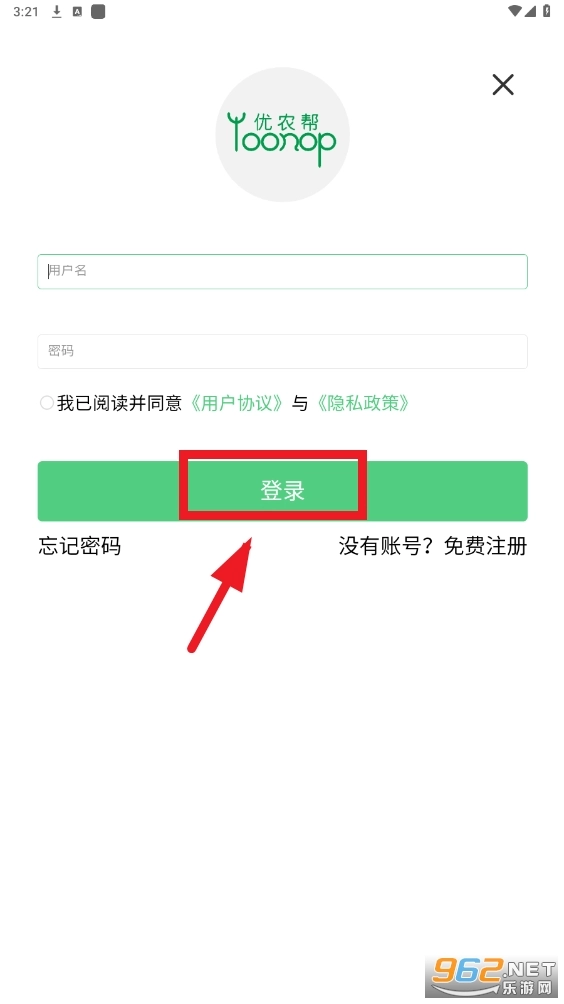Check the agreement radio button
This screenshot has height=1004, width=564.
click(47, 403)
